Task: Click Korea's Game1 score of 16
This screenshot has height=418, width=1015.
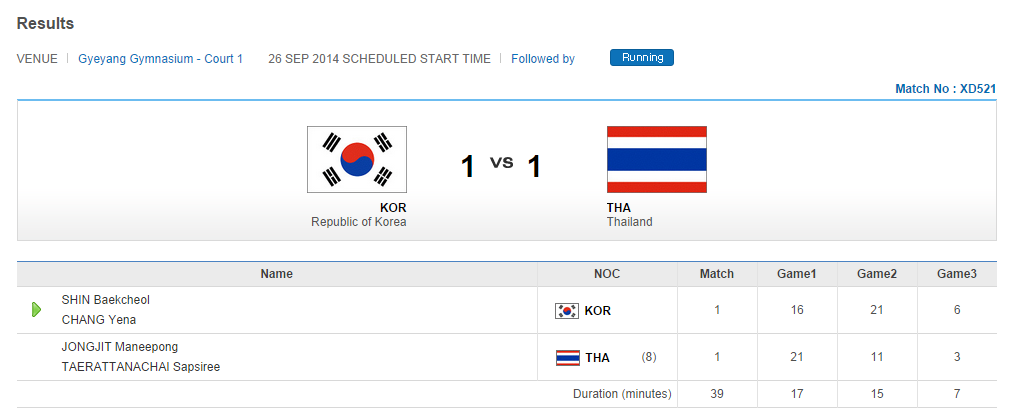Action: [x=796, y=310]
